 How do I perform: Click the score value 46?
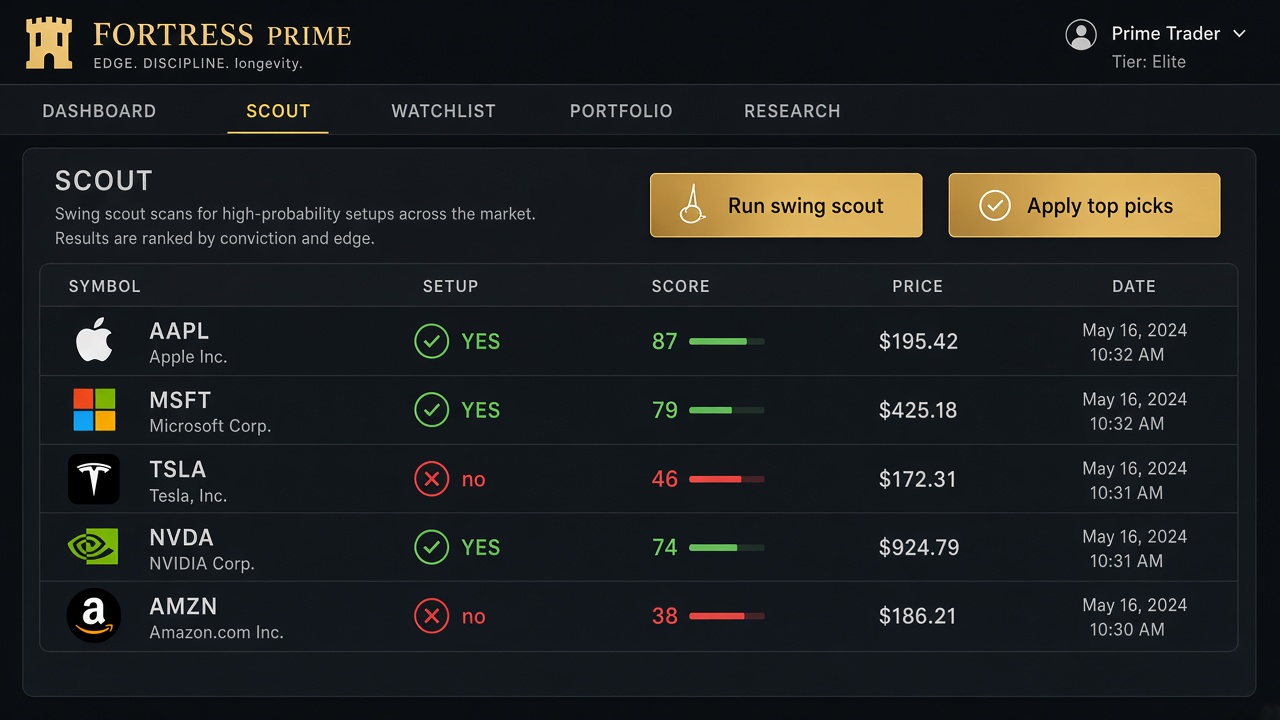[665, 479]
